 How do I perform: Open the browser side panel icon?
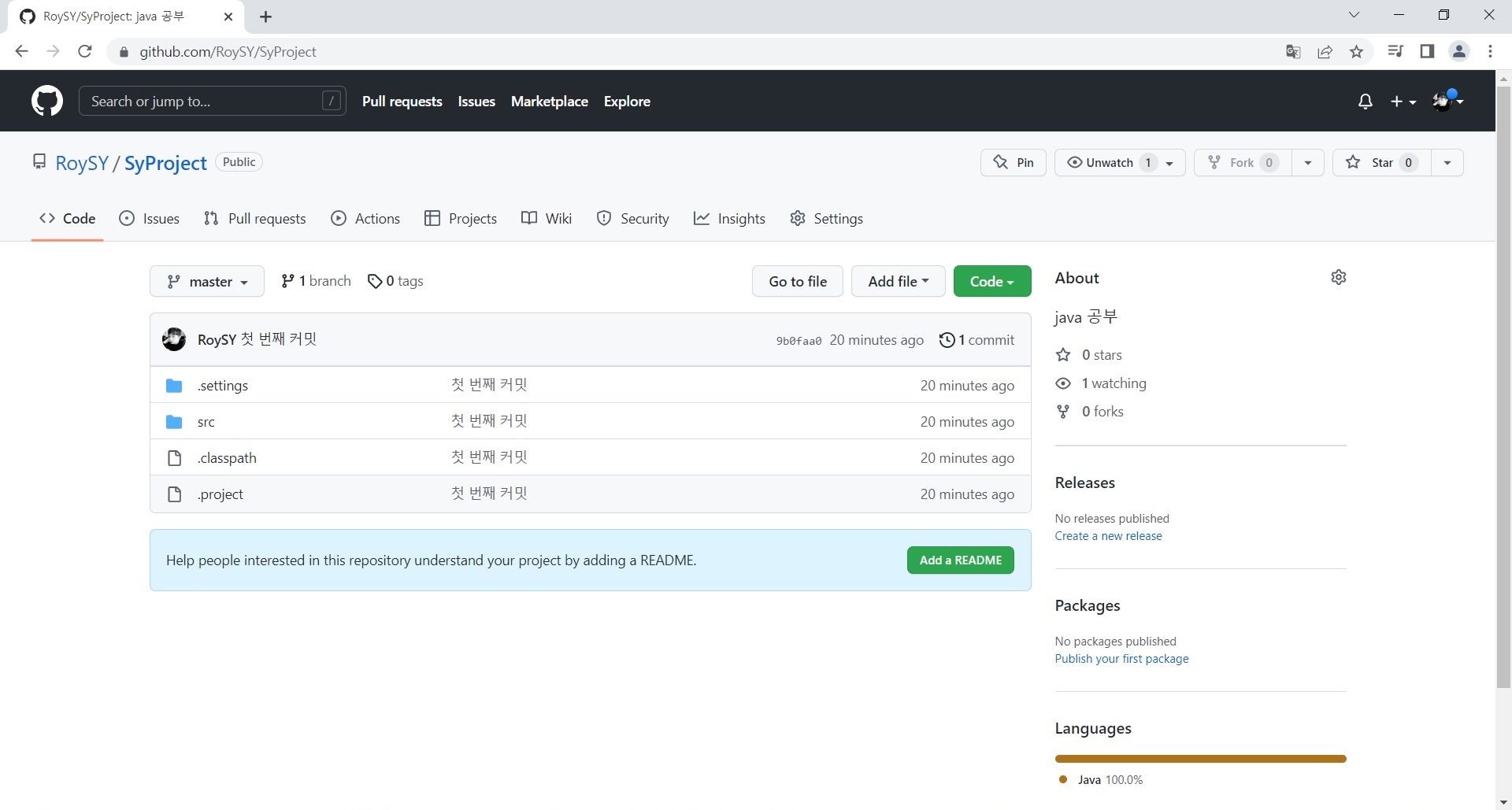(1427, 52)
